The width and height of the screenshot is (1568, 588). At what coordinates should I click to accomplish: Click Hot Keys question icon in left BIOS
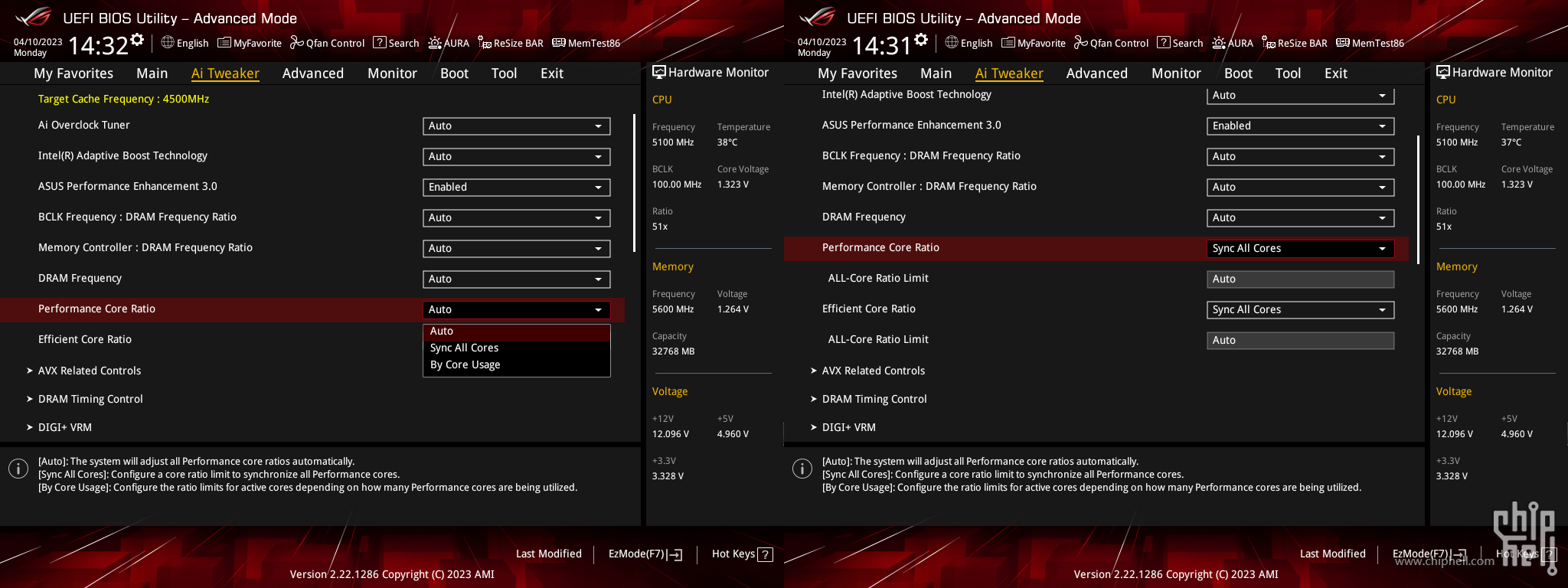[765, 554]
